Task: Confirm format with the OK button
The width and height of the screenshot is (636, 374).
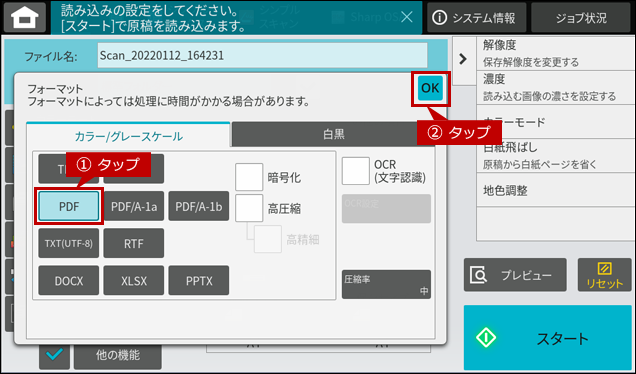Action: coord(430,88)
